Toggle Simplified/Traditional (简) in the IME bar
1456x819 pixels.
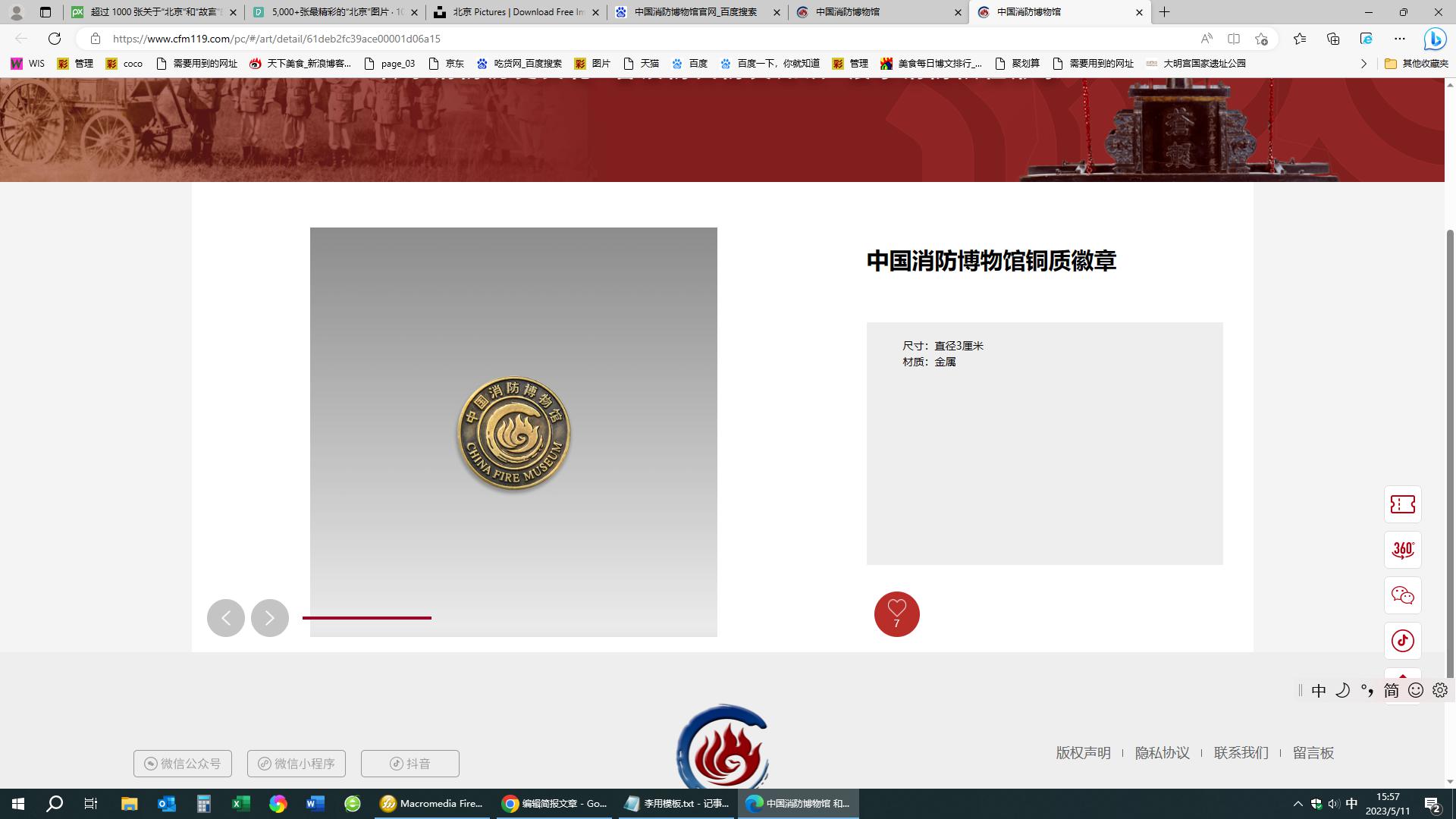(1391, 690)
